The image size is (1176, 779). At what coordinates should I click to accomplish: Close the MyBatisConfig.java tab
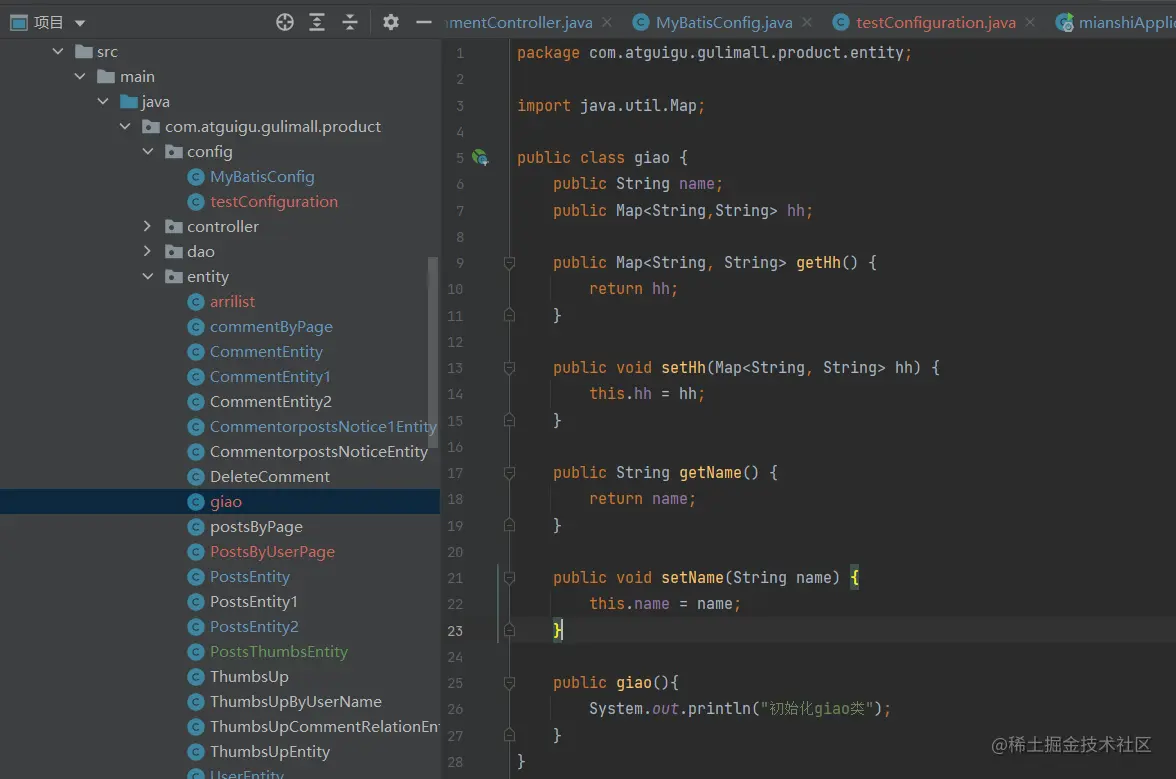click(807, 22)
